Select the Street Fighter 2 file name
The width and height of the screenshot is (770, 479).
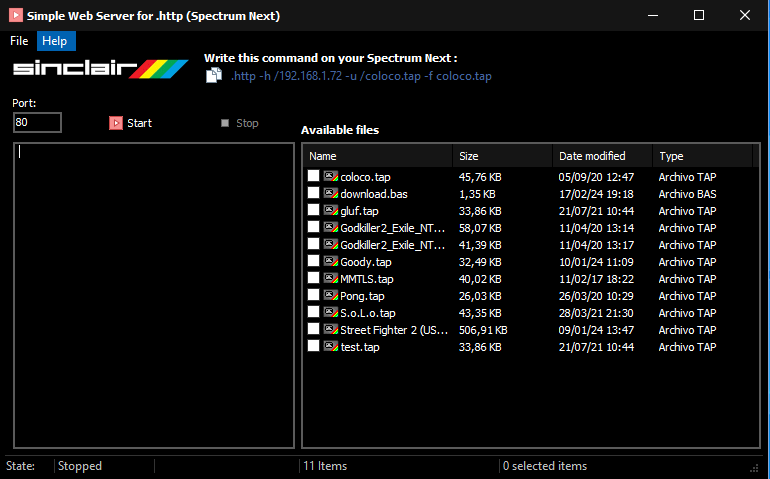[x=394, y=330]
